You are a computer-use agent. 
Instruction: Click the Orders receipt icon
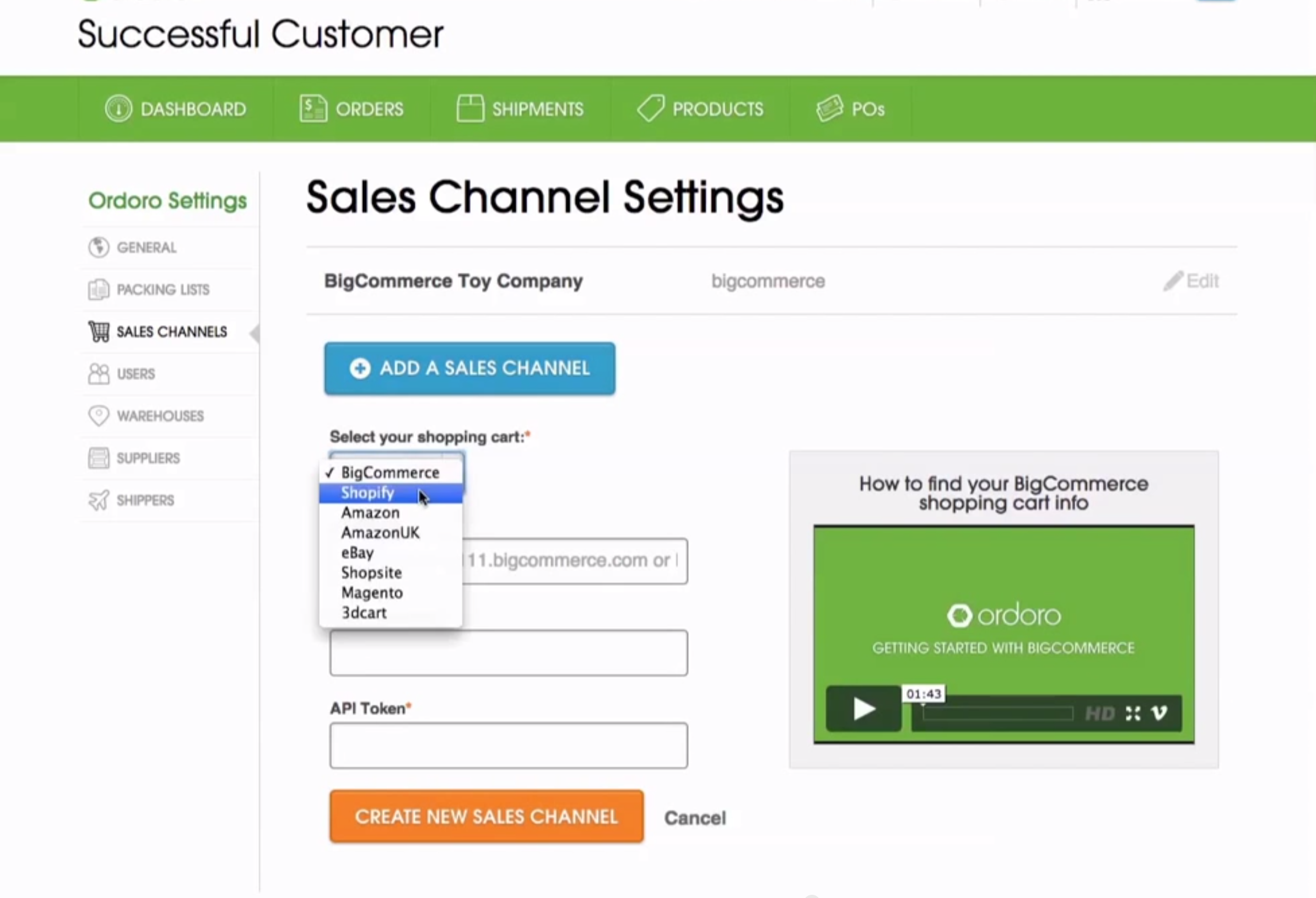point(313,108)
